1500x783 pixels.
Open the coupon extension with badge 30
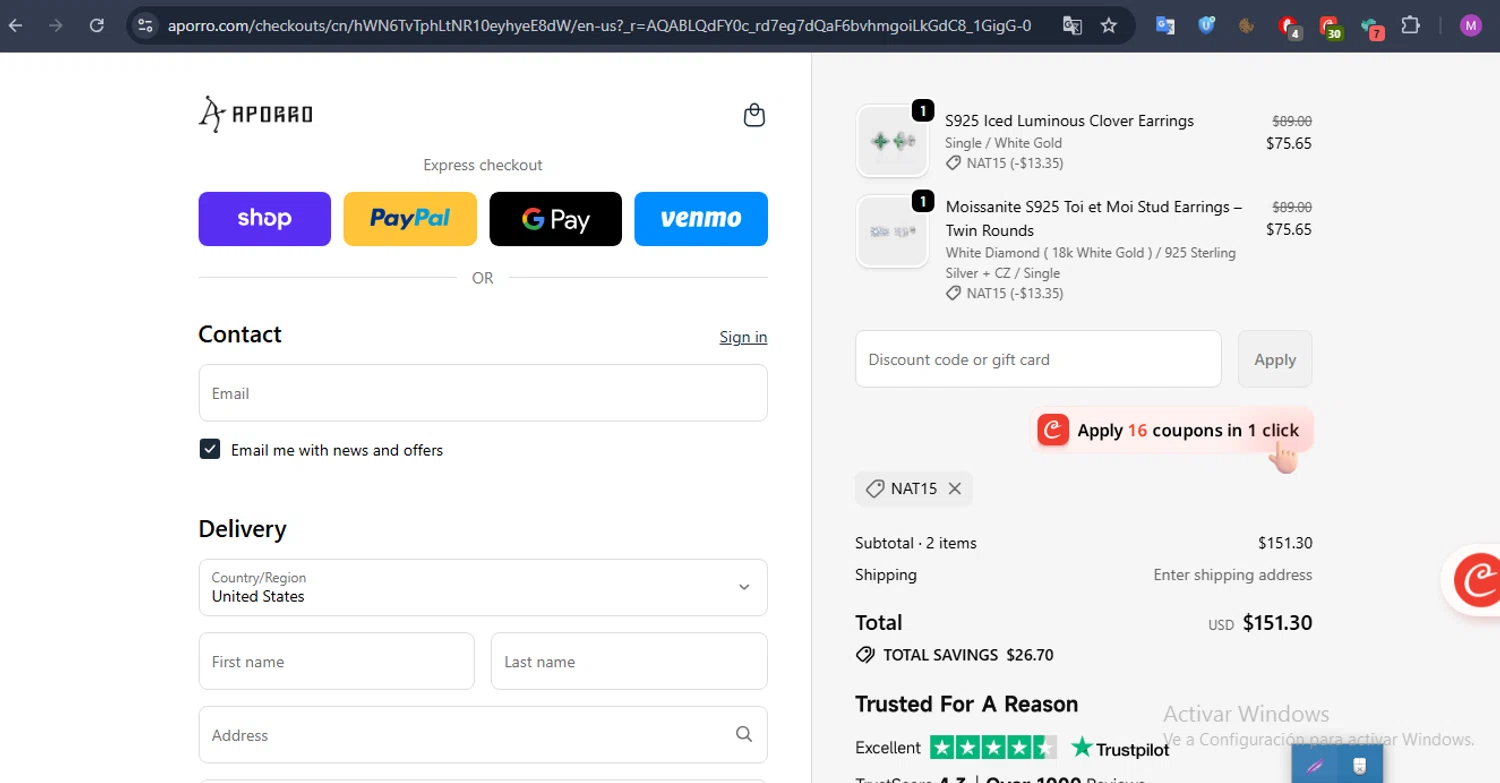(1329, 27)
